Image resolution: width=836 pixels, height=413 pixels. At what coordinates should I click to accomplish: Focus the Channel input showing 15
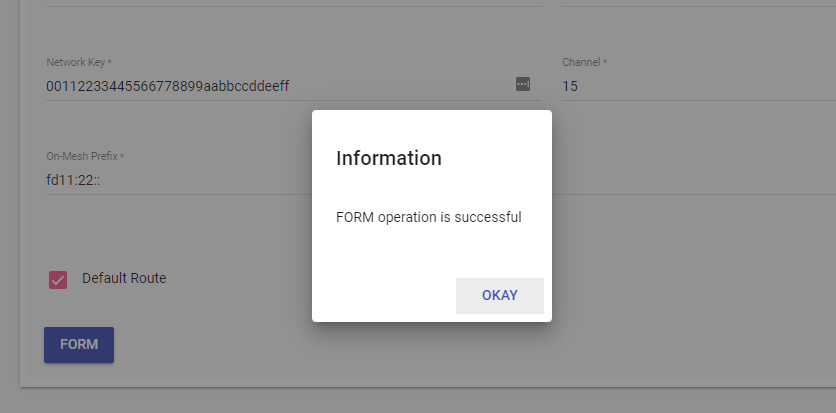pos(690,86)
